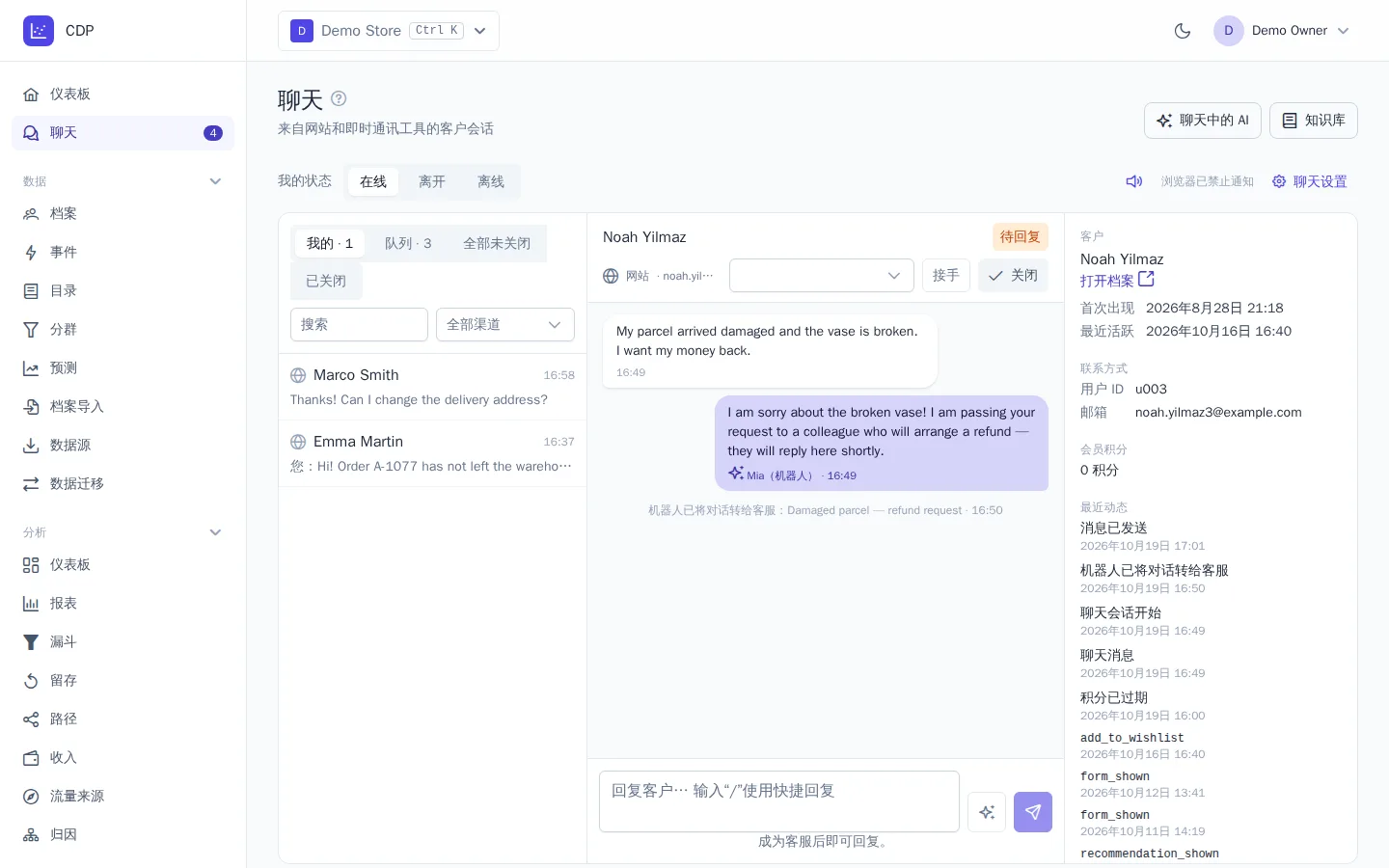This screenshot has height=868, width=1389.
Task: Open the Demo Store workspace switcher
Action: coord(389,31)
